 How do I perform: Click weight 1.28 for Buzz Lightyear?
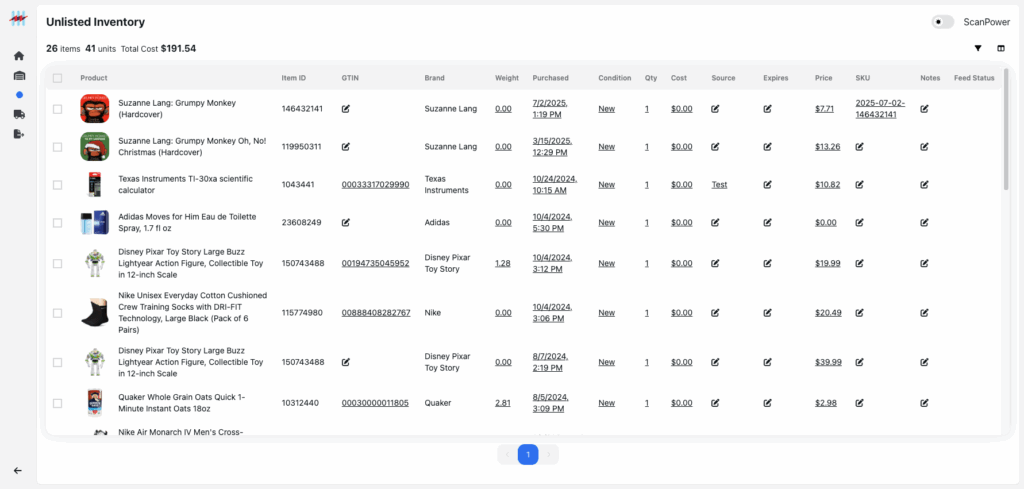click(503, 263)
